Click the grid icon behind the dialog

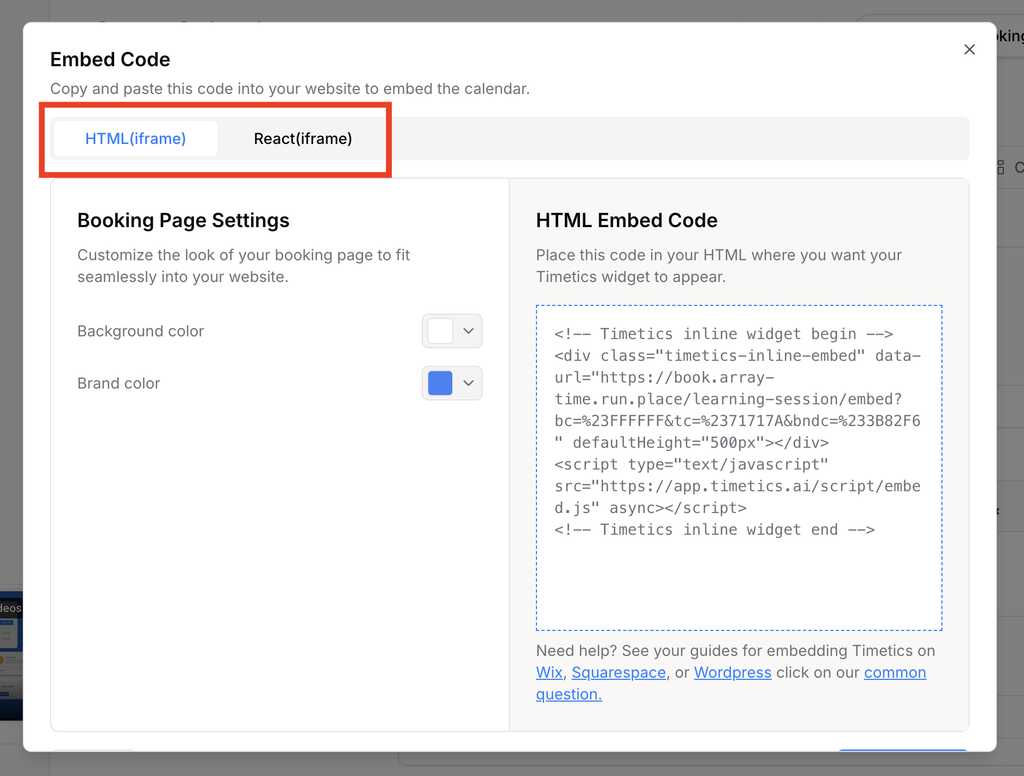[1000, 167]
